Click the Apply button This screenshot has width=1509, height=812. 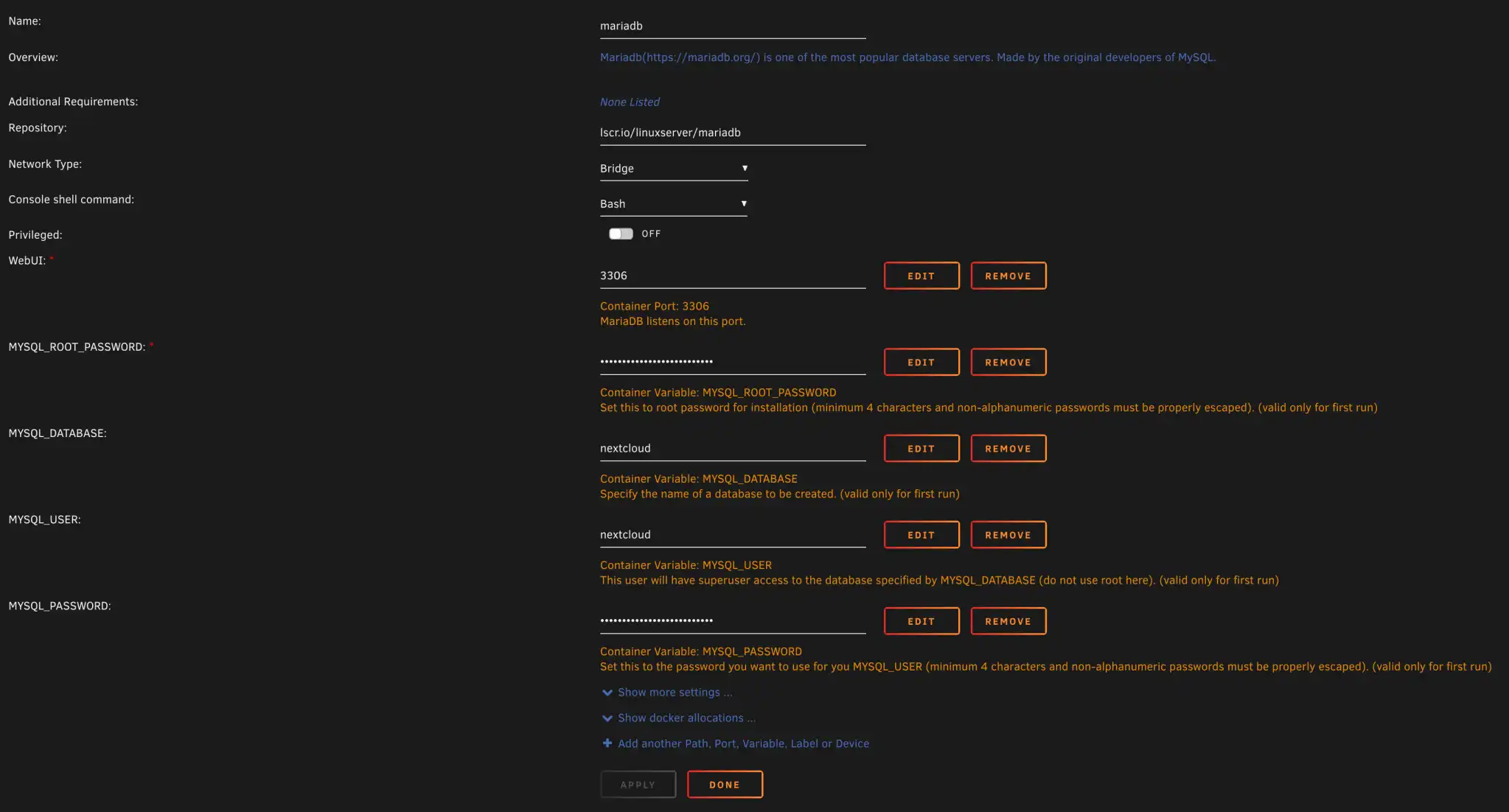tap(638, 785)
